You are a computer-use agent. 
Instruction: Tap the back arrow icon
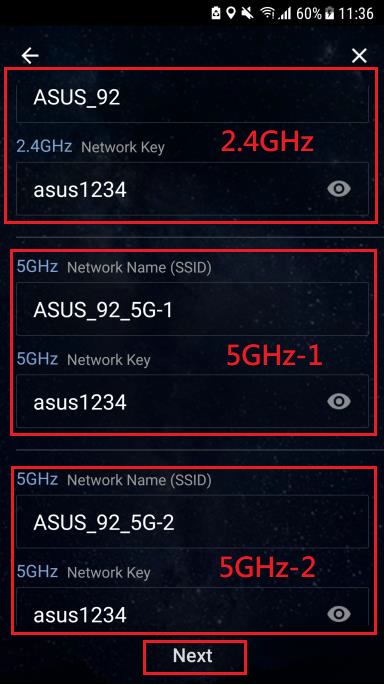pyautogui.click(x=30, y=55)
